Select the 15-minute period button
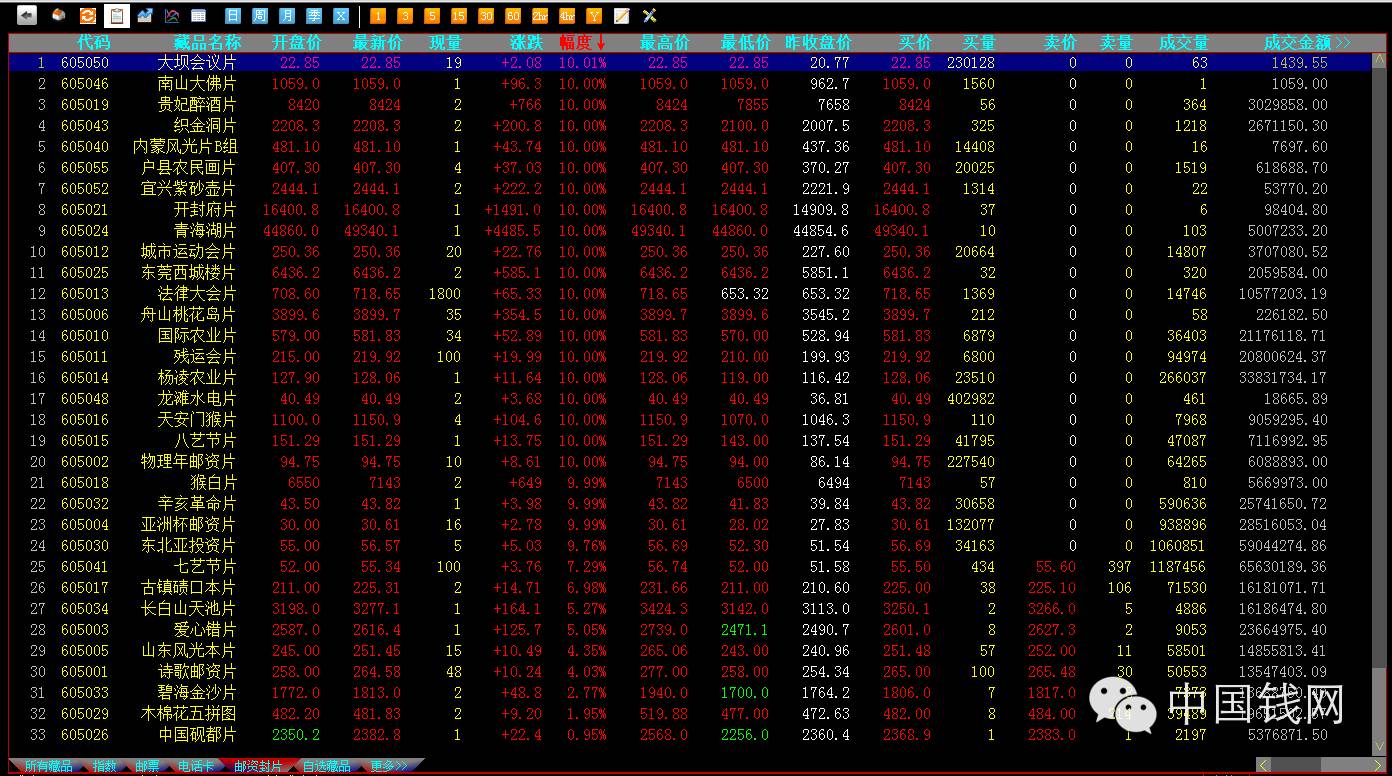The image size is (1392, 776). pyautogui.click(x=459, y=16)
